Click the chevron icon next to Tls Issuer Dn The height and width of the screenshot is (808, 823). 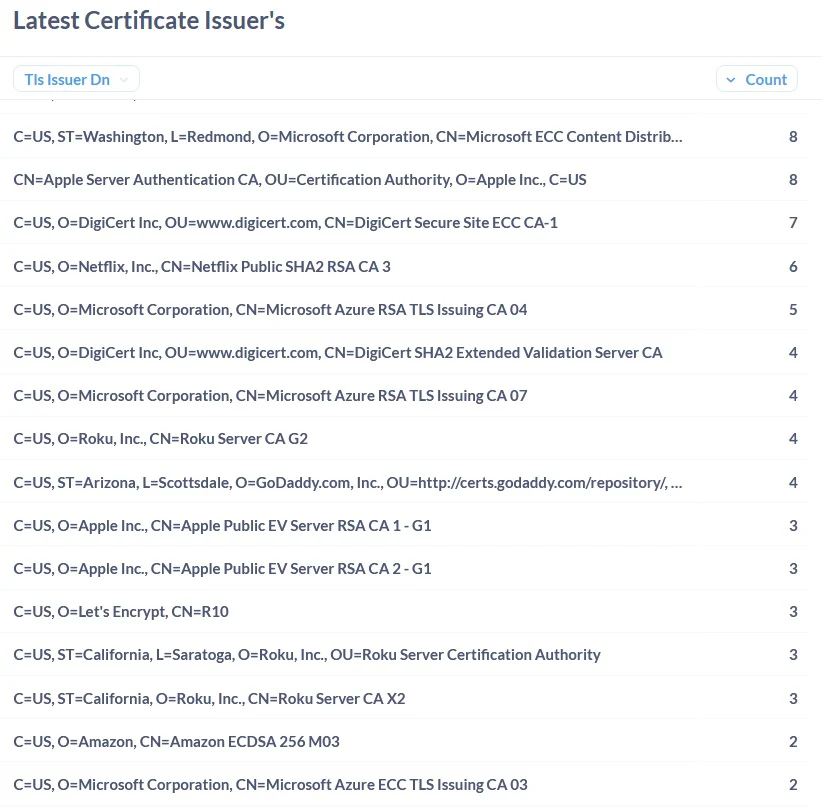[x=124, y=80]
